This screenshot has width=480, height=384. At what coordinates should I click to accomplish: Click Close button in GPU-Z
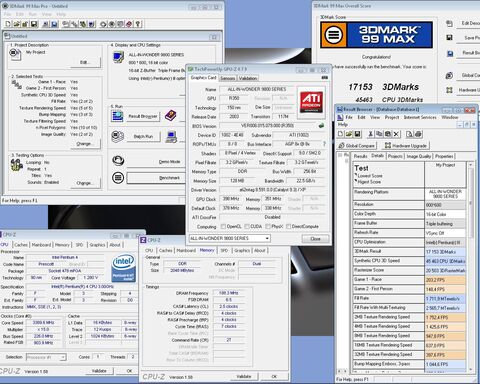(315, 239)
